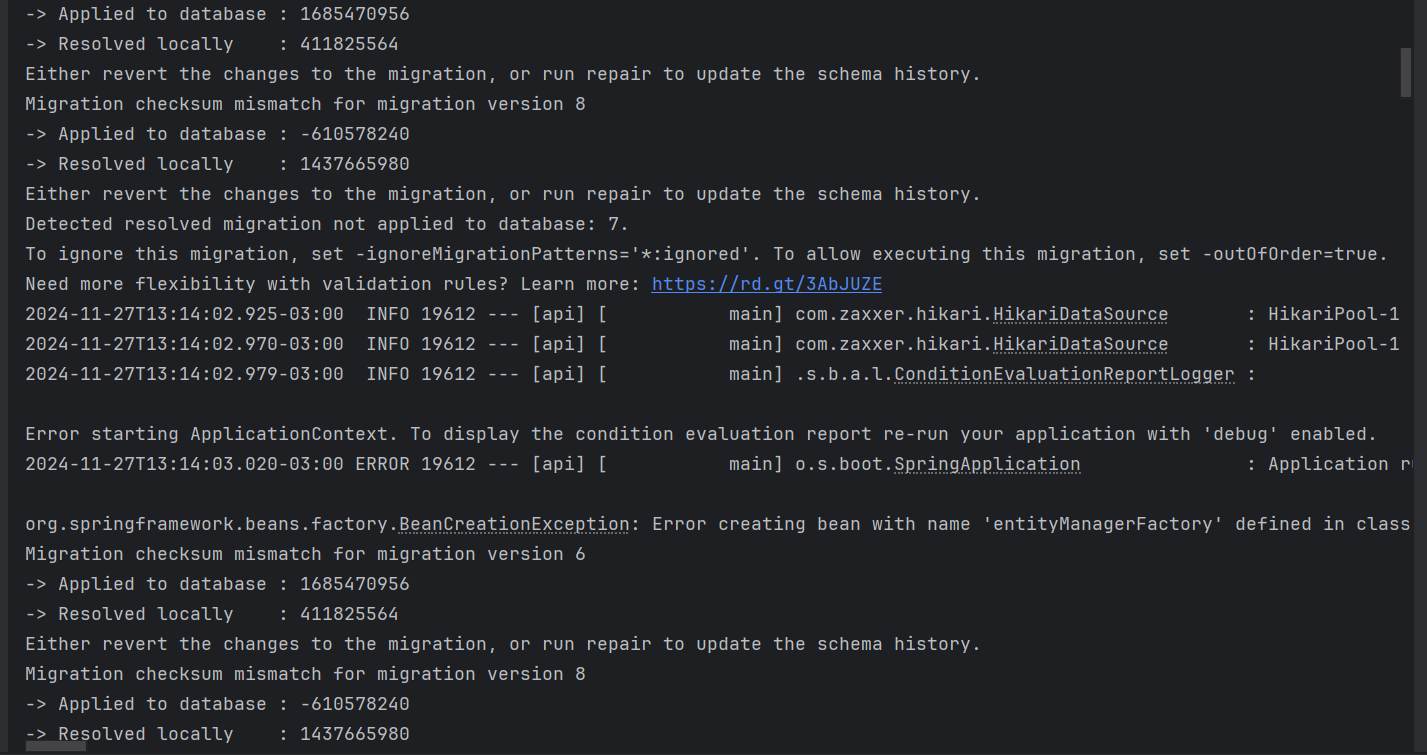Open the https://rd.gt/3AbJUZE link

767,284
